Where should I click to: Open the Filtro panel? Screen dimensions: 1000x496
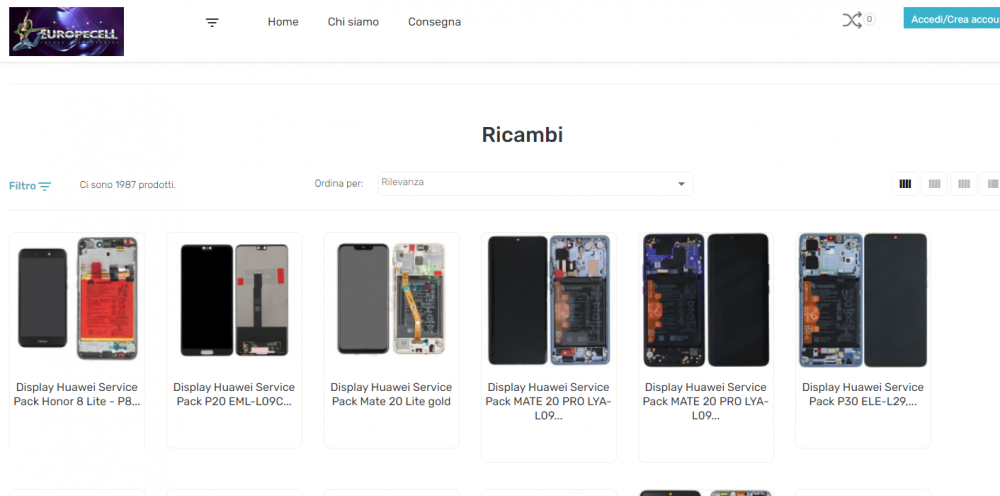pyautogui.click(x=30, y=186)
